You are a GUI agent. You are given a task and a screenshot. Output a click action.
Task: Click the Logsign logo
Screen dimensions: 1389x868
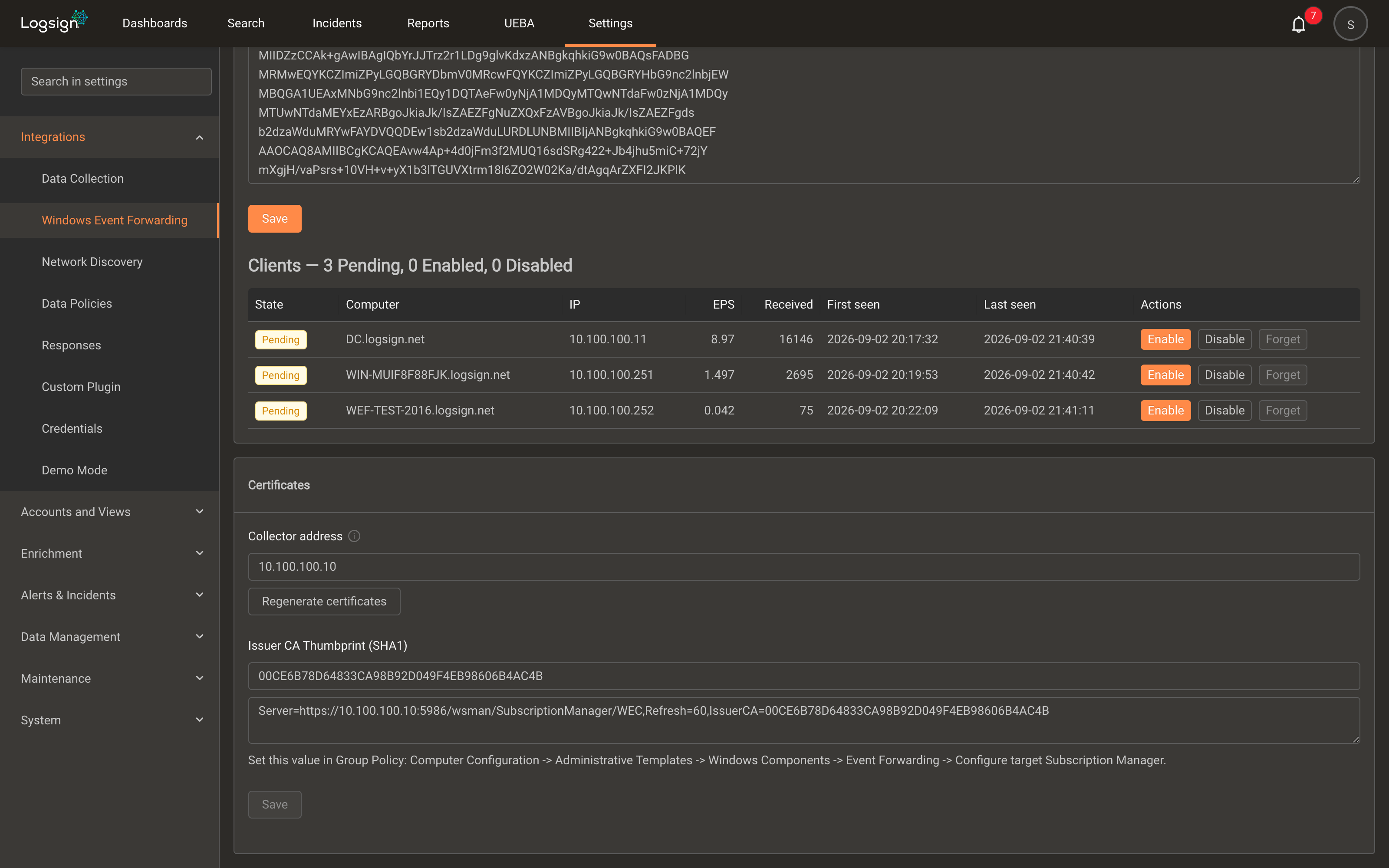pyautogui.click(x=54, y=22)
